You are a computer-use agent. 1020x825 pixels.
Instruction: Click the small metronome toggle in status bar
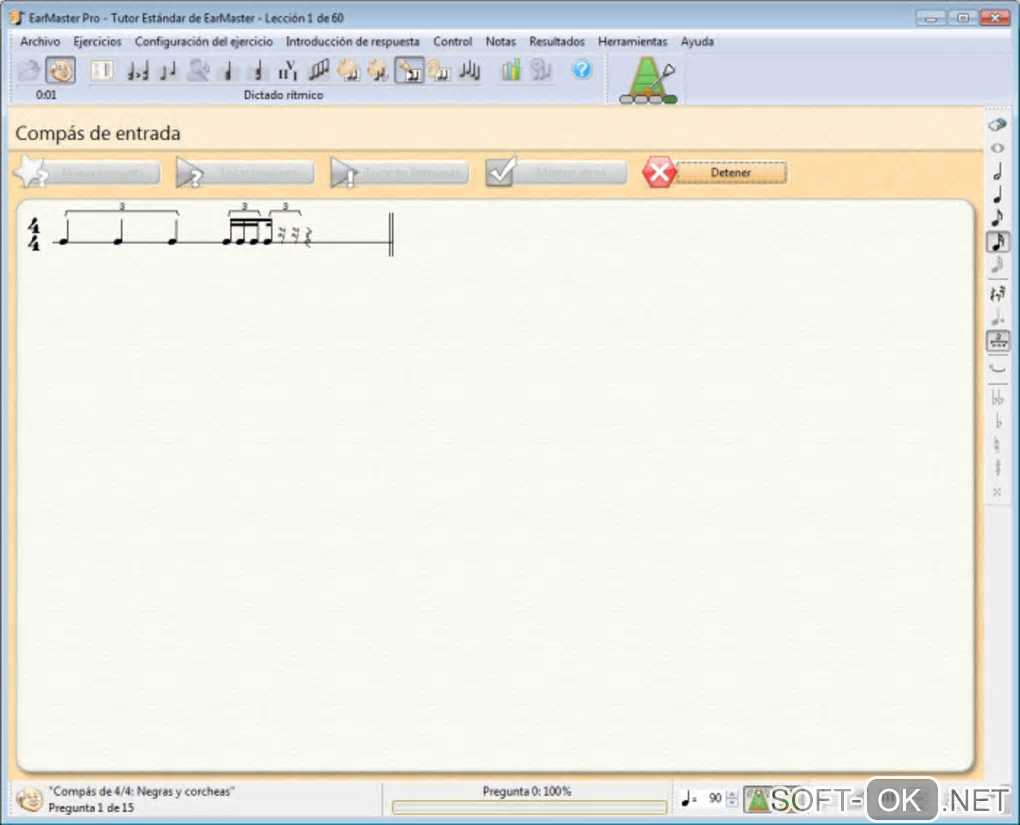(757, 799)
